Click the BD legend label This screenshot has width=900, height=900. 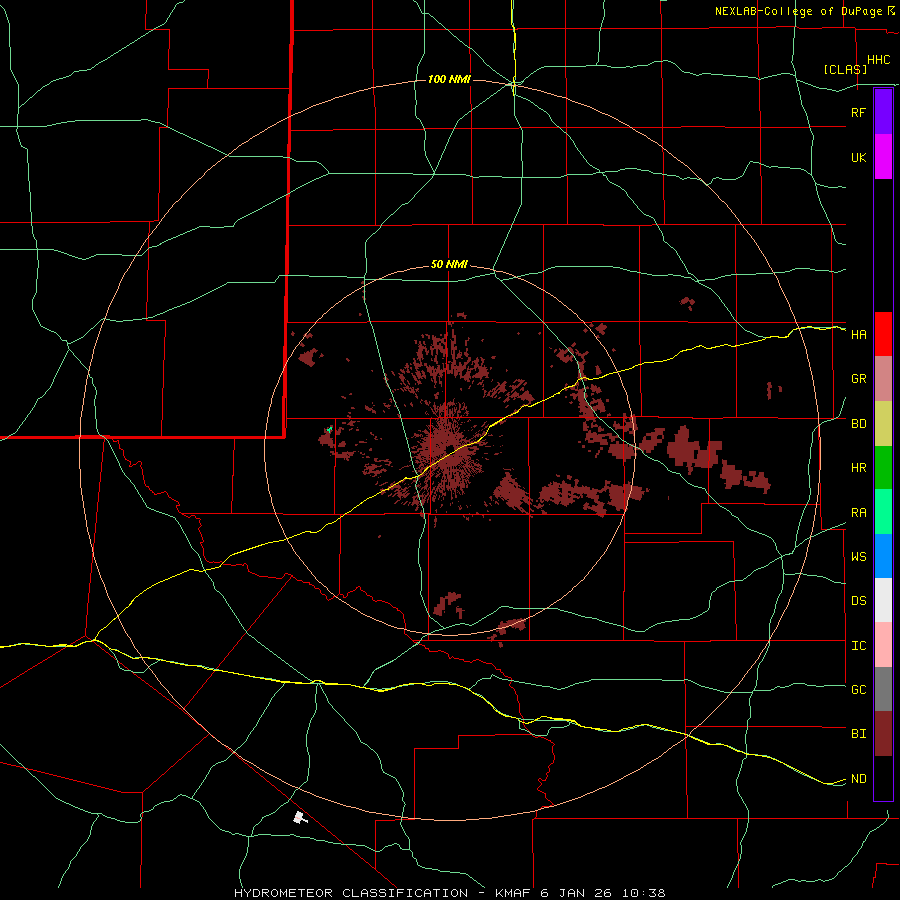(x=858, y=424)
